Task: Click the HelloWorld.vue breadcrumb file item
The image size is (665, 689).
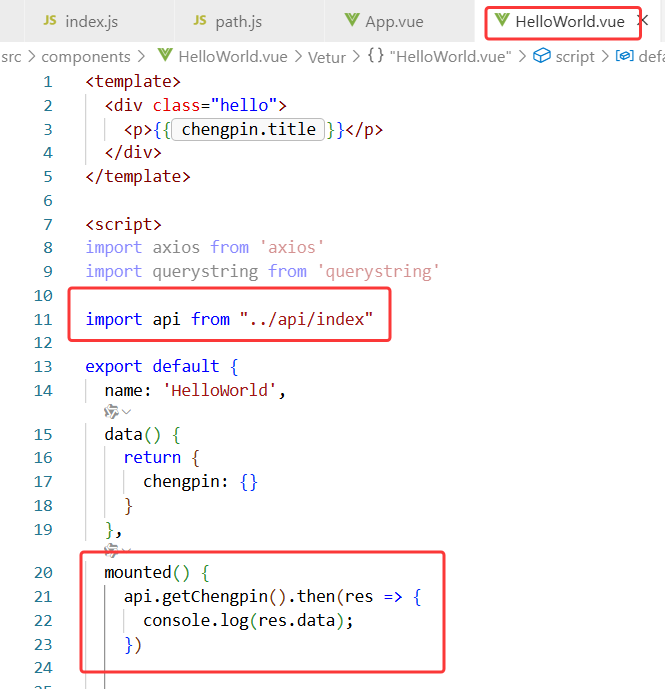Action: coord(233,57)
